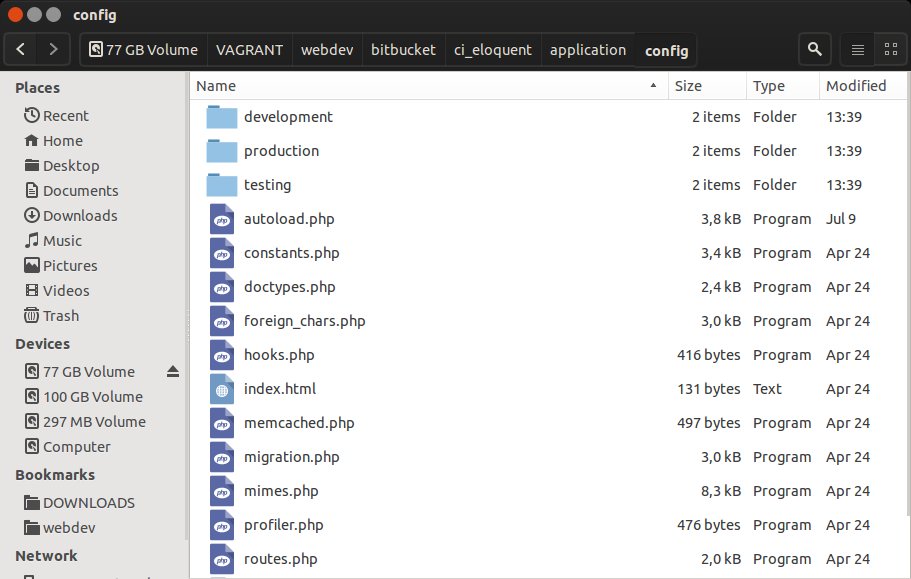Navigate back with the back arrow
The image size is (911, 579).
click(20, 48)
